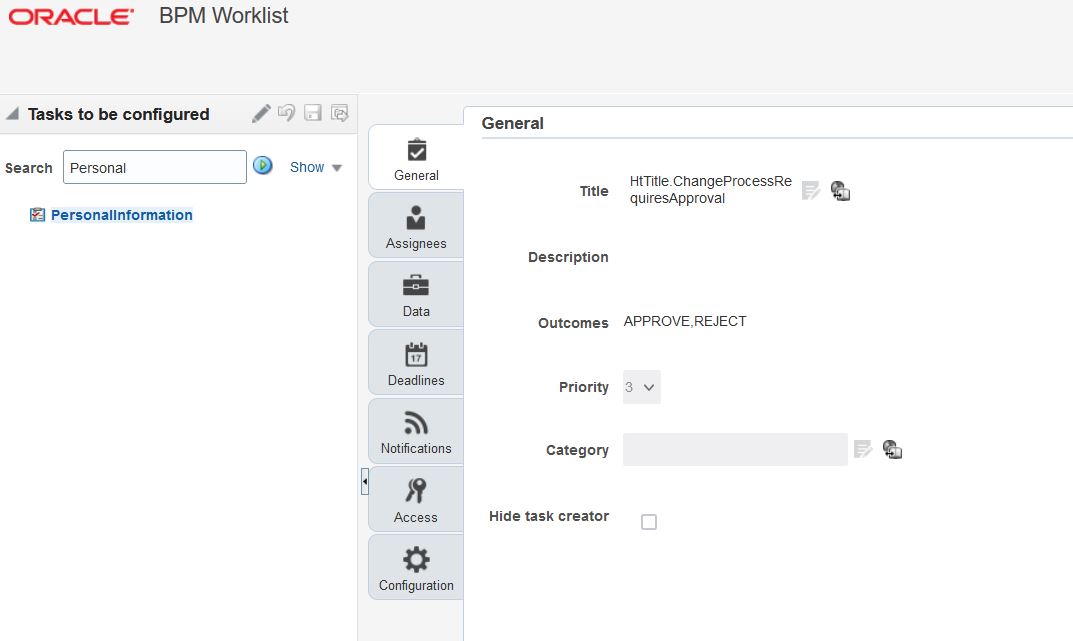Click the HtTitle.ChangeProcessRequiresApproval title text
The height and width of the screenshot is (641, 1073).
710,189
